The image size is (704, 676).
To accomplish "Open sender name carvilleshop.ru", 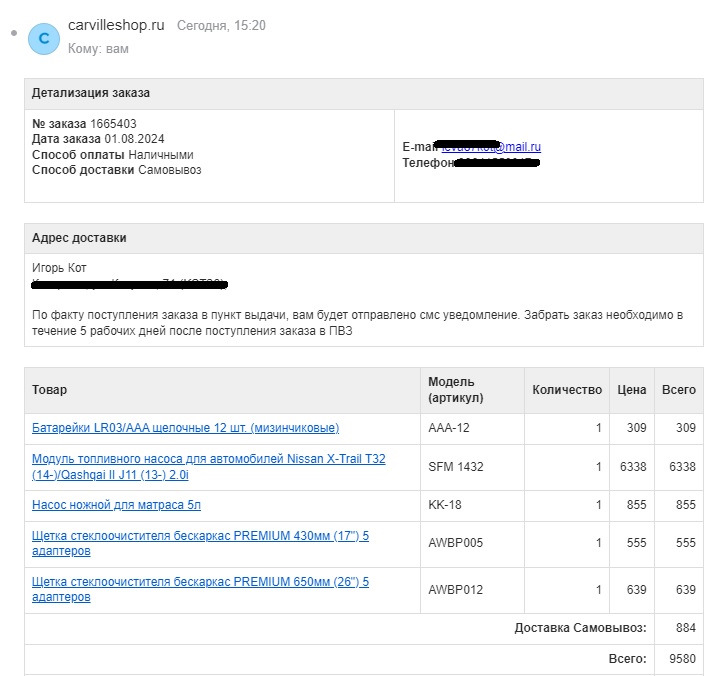I will [x=115, y=25].
